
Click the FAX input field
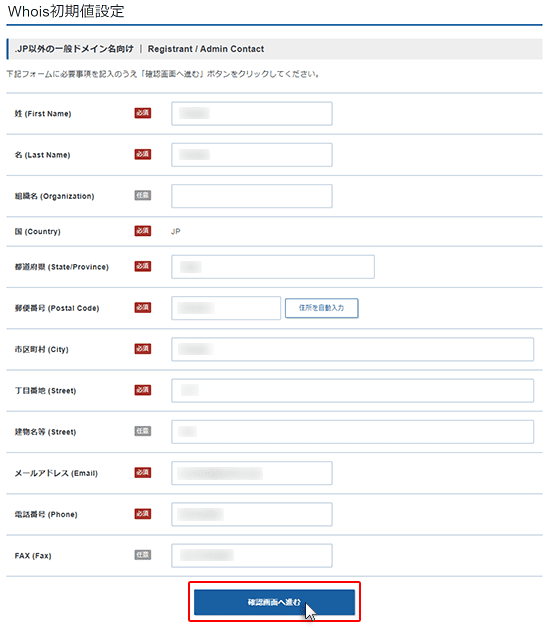coord(252,556)
